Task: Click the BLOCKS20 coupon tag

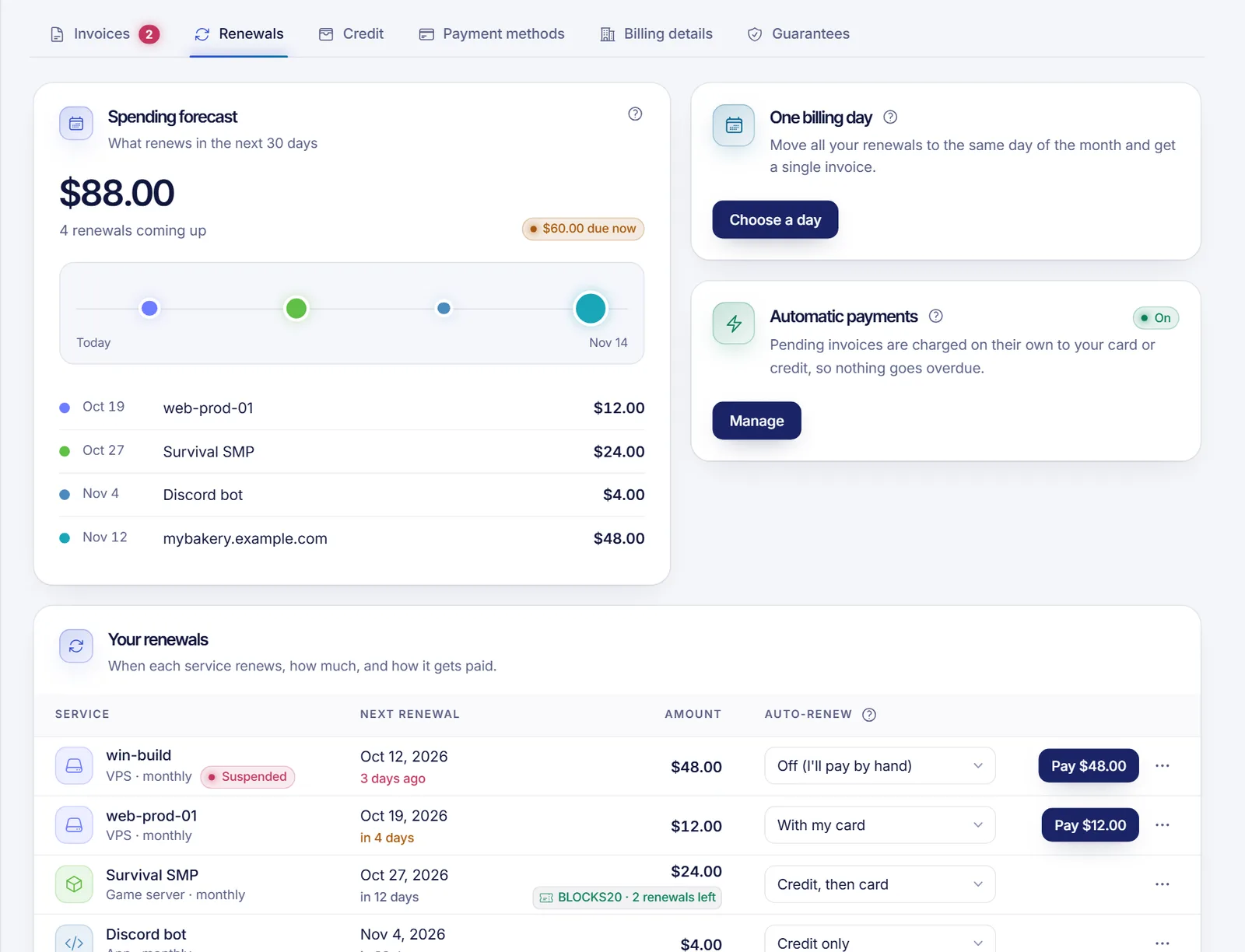Action: (x=627, y=898)
